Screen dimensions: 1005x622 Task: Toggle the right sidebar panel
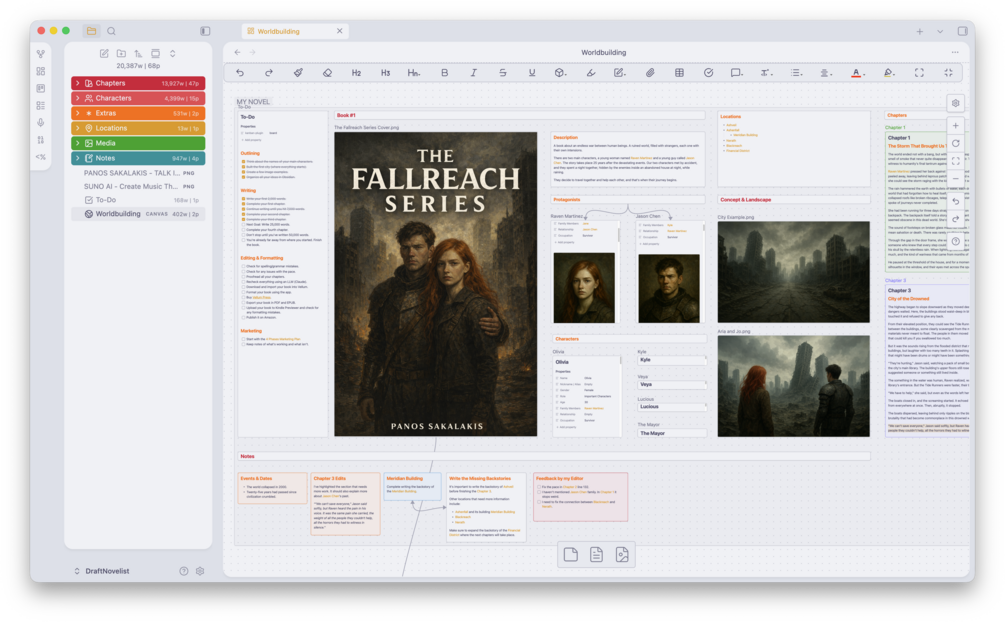coord(963,31)
